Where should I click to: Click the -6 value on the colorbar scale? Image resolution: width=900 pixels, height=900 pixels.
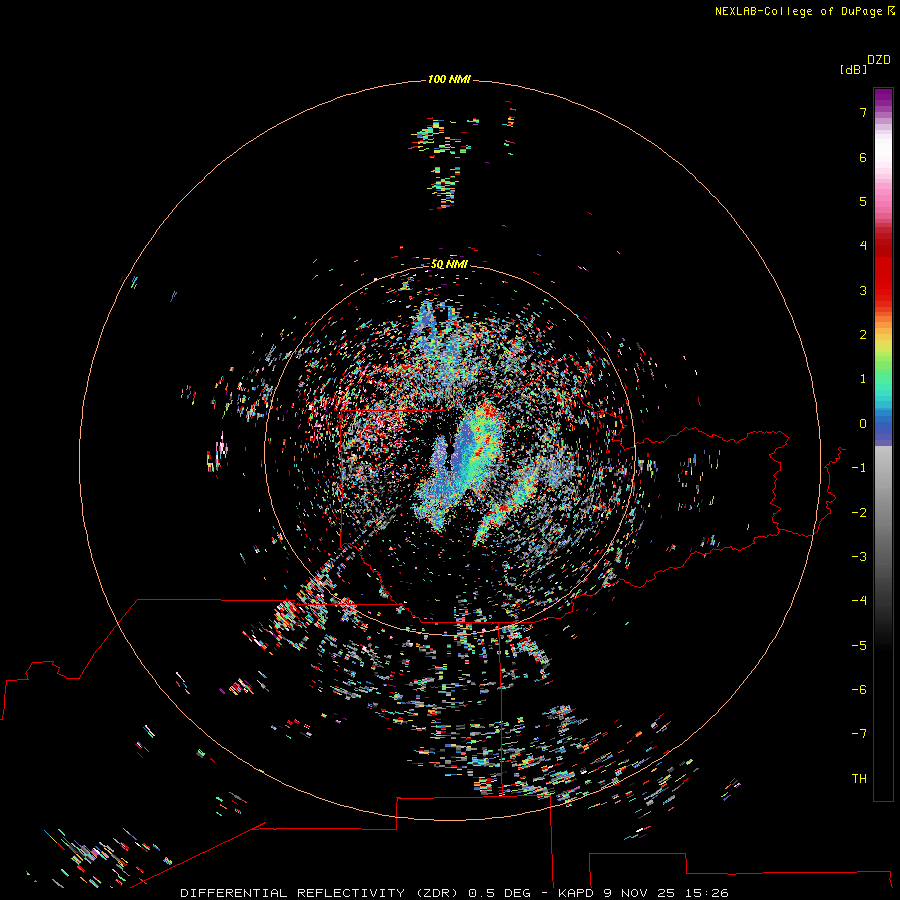(x=859, y=690)
